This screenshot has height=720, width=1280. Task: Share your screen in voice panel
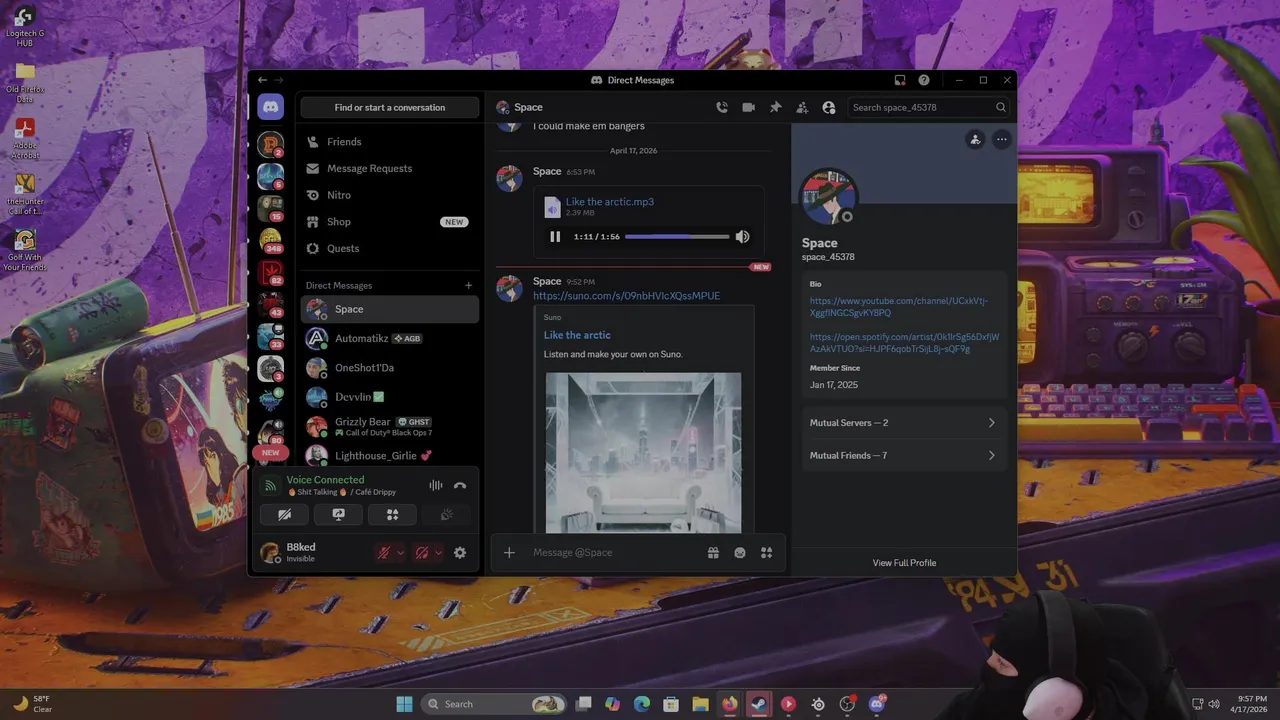point(339,514)
